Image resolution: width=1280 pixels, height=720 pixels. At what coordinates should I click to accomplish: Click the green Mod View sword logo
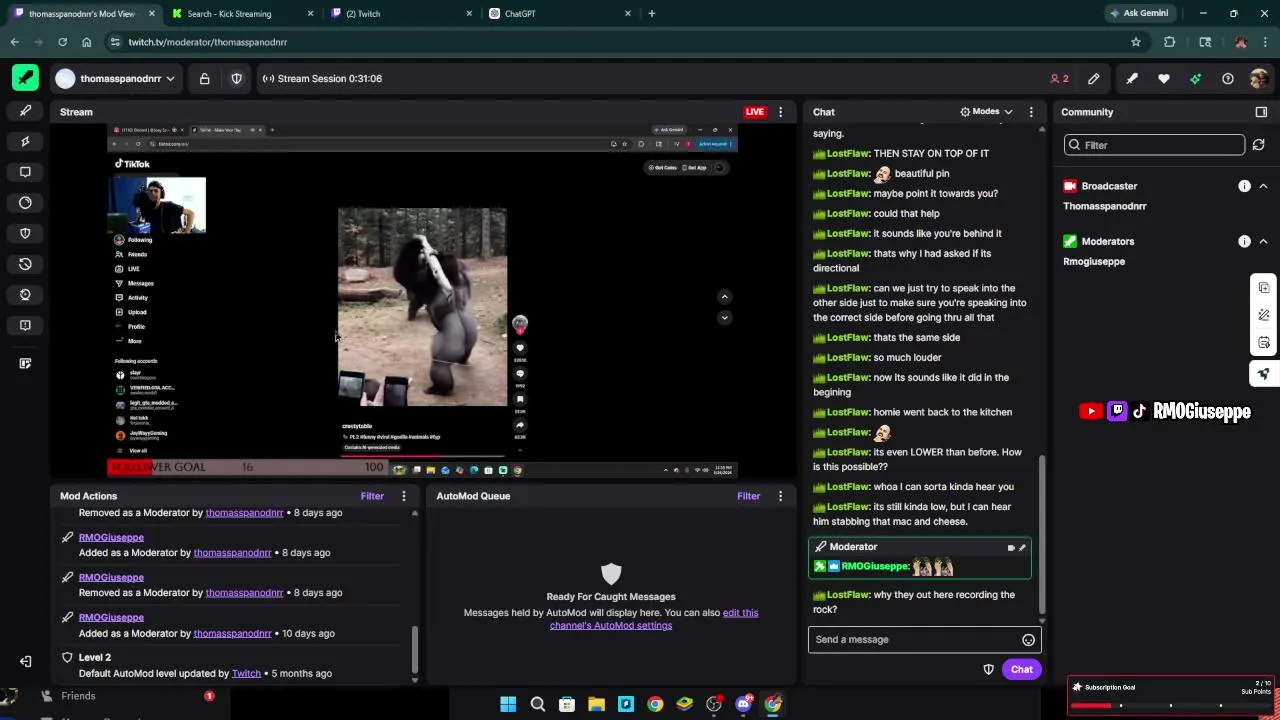tap(25, 78)
